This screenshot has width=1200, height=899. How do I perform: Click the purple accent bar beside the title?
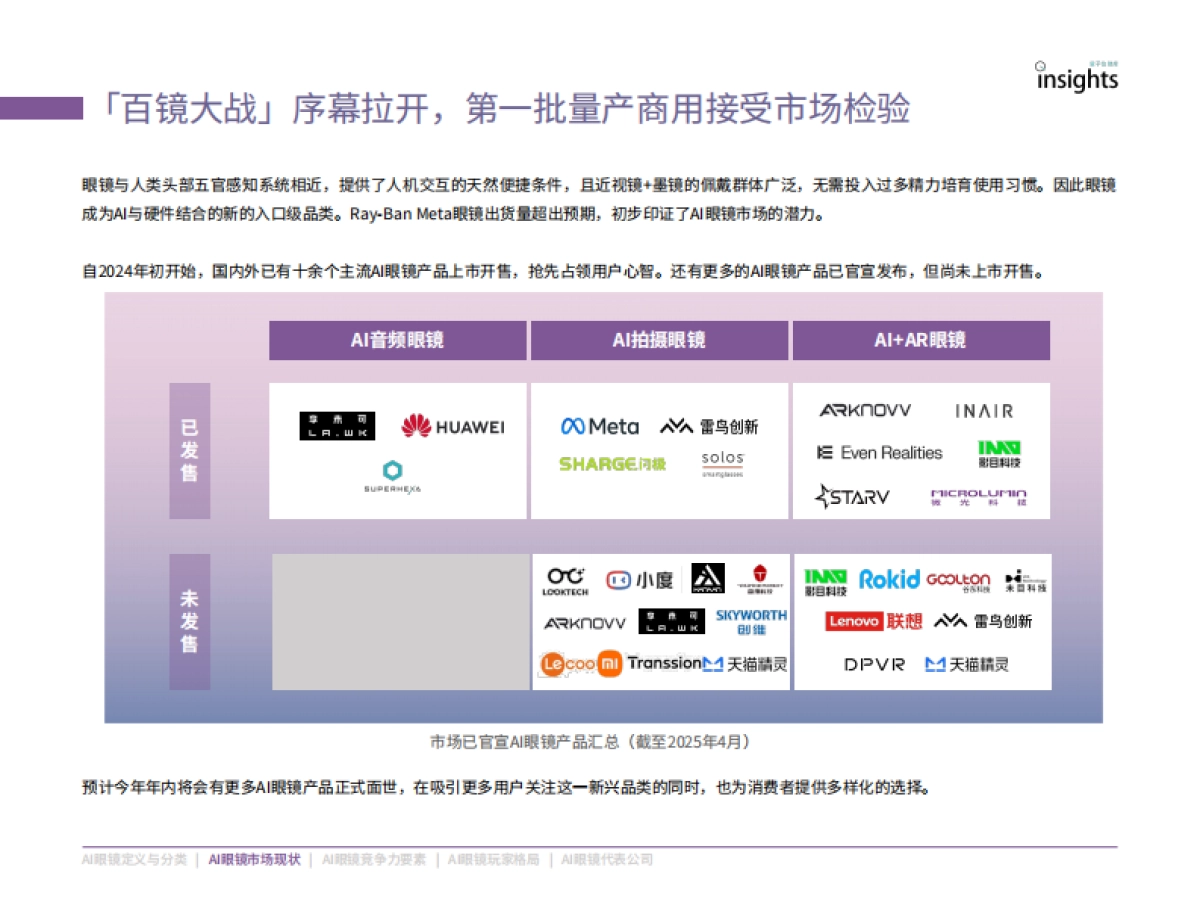pyautogui.click(x=43, y=110)
